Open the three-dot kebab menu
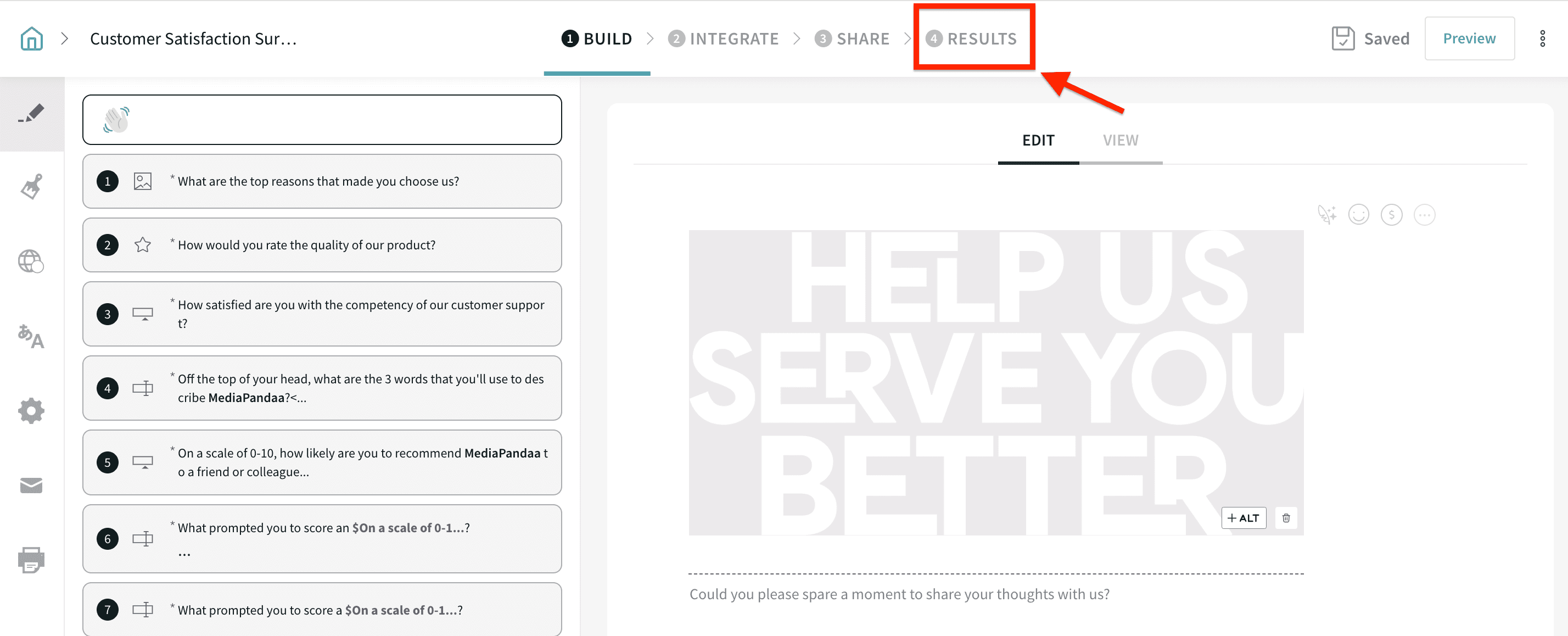 click(1542, 38)
